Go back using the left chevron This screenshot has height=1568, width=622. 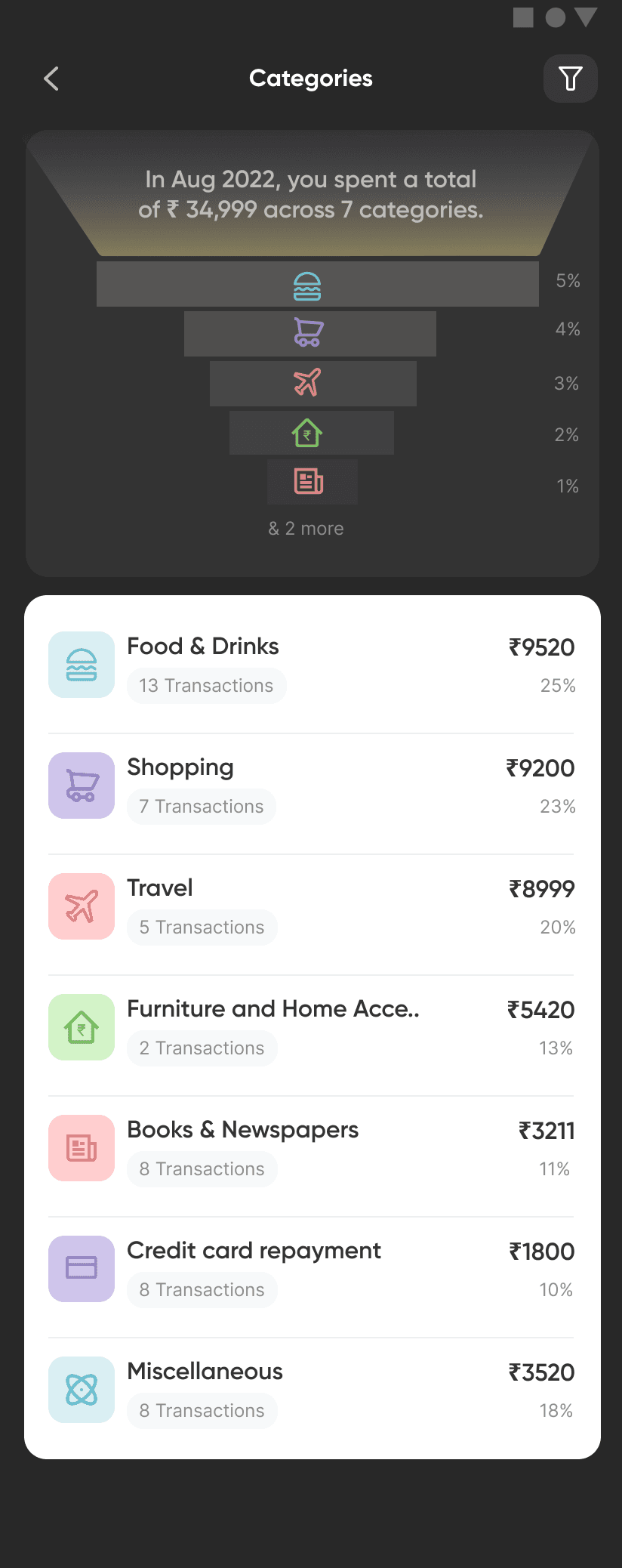51,79
